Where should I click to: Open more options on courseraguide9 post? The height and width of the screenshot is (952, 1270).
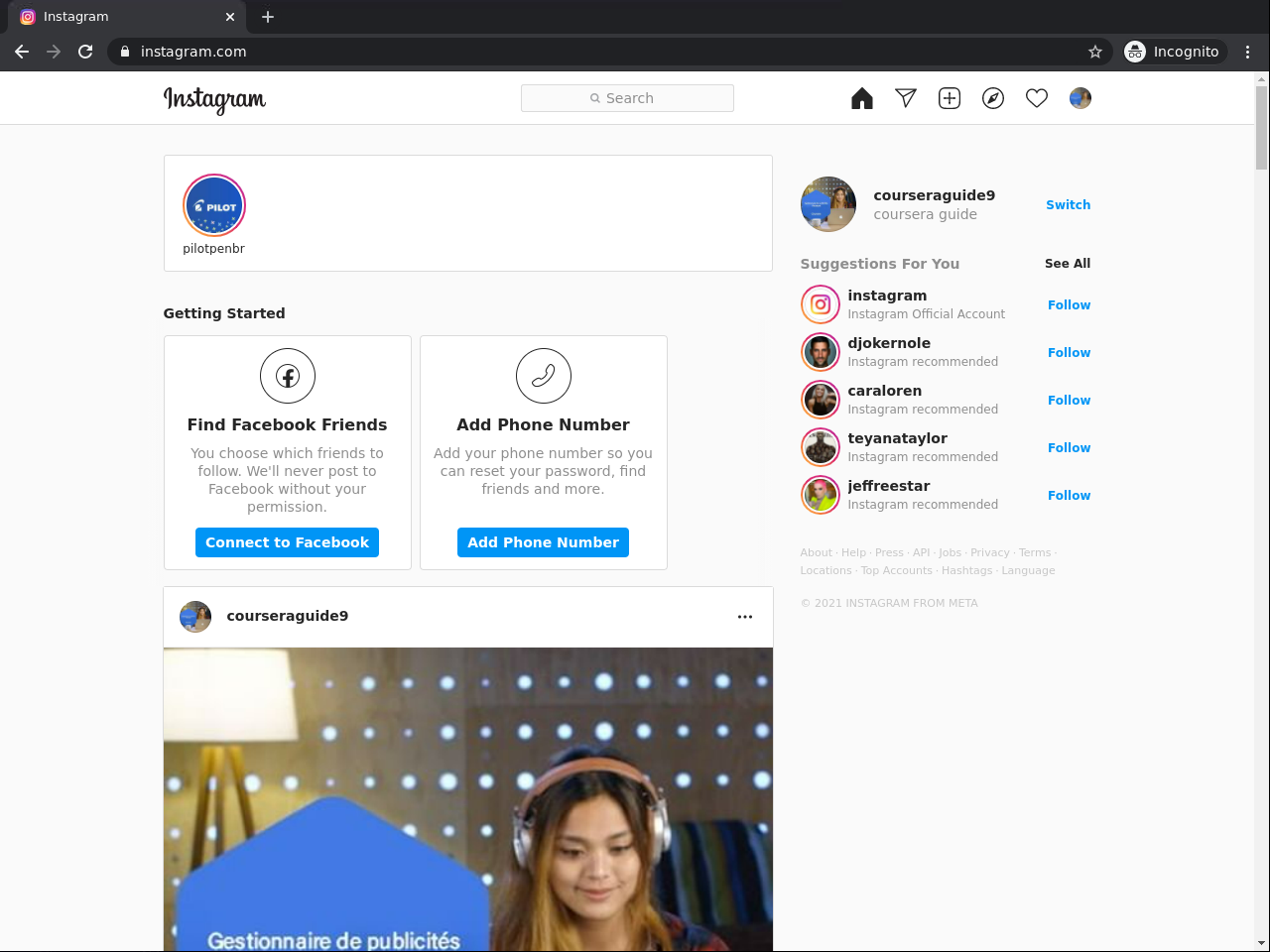pos(745,617)
